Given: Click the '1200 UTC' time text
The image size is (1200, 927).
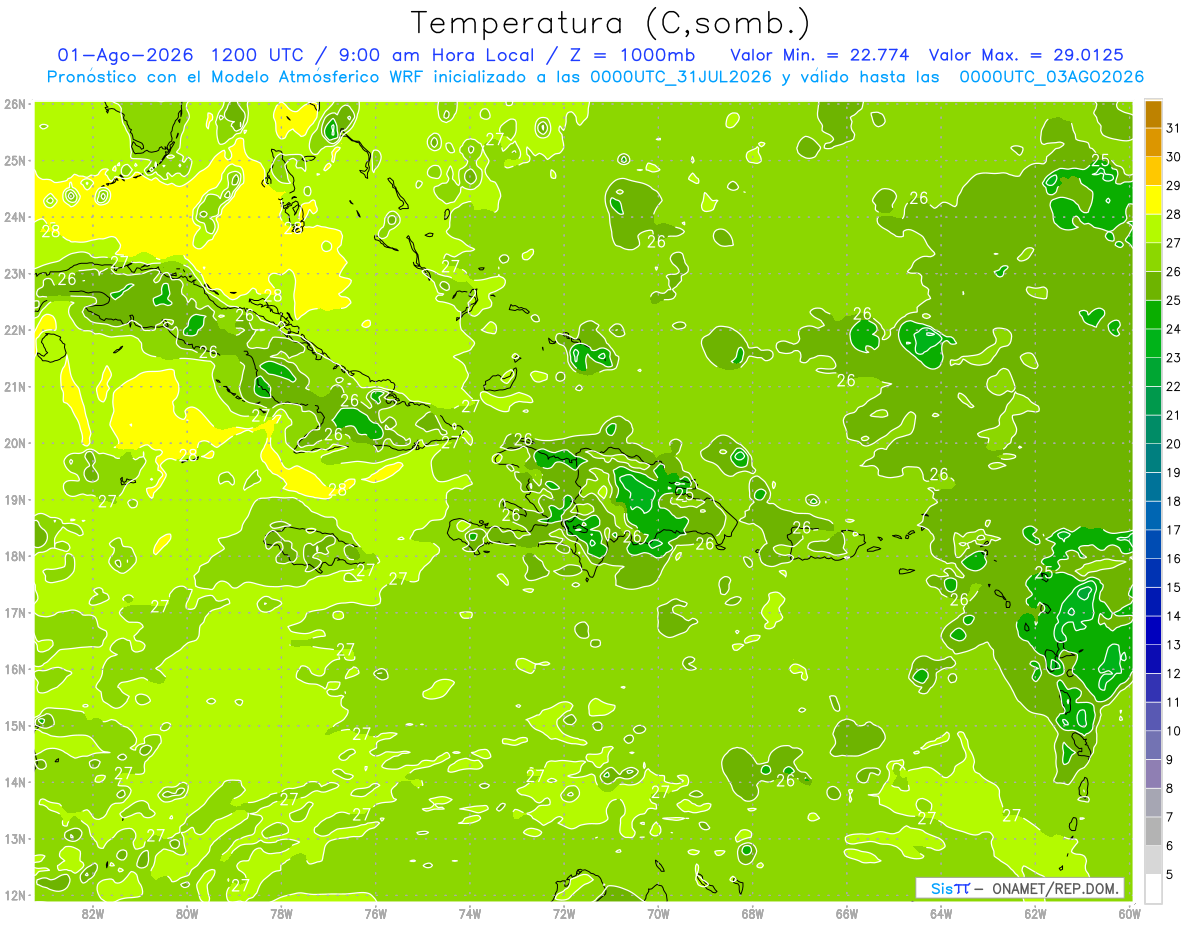Looking at the screenshot, I should coord(258,55).
